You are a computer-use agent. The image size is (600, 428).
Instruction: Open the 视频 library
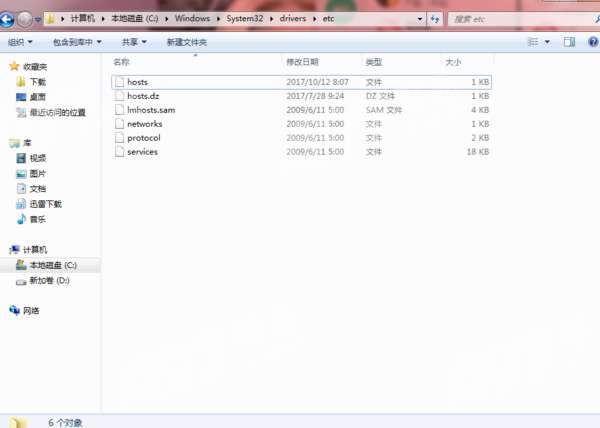[x=38, y=158]
